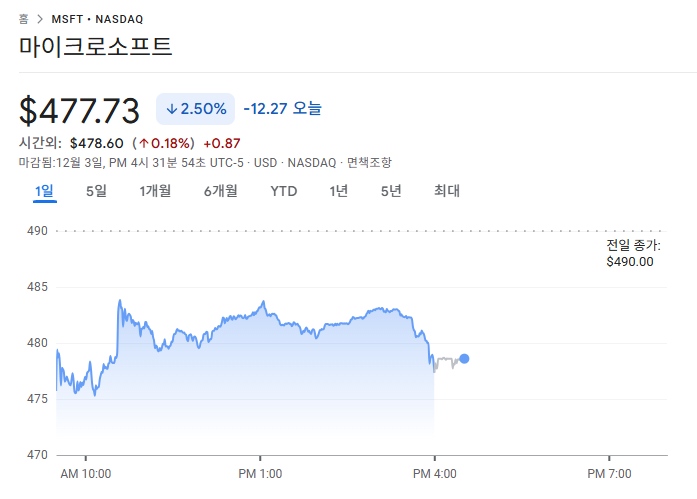Click the down arrow in 2.50% badge

[x=171, y=108]
